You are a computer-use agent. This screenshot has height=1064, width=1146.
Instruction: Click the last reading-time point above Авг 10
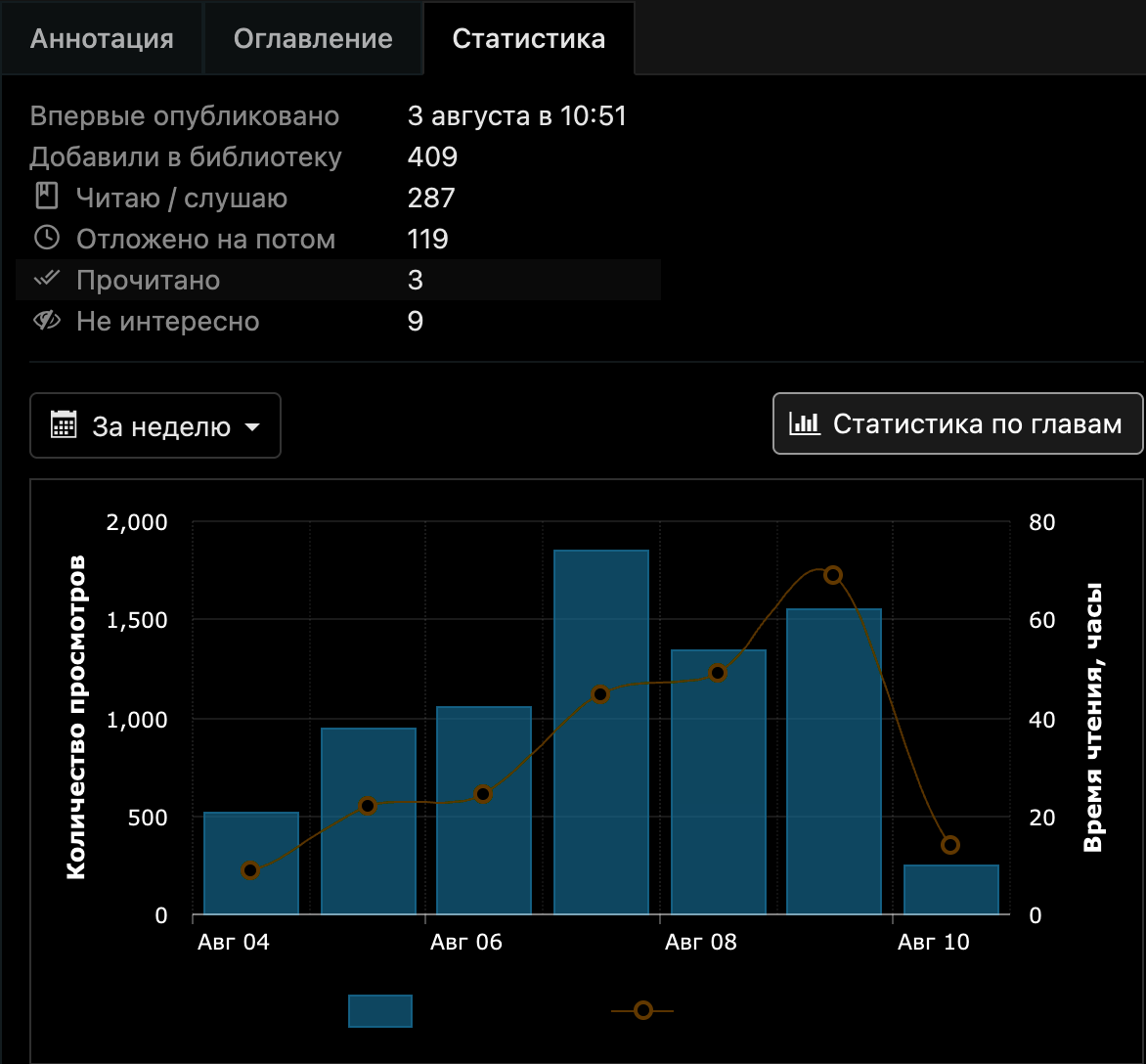click(950, 845)
